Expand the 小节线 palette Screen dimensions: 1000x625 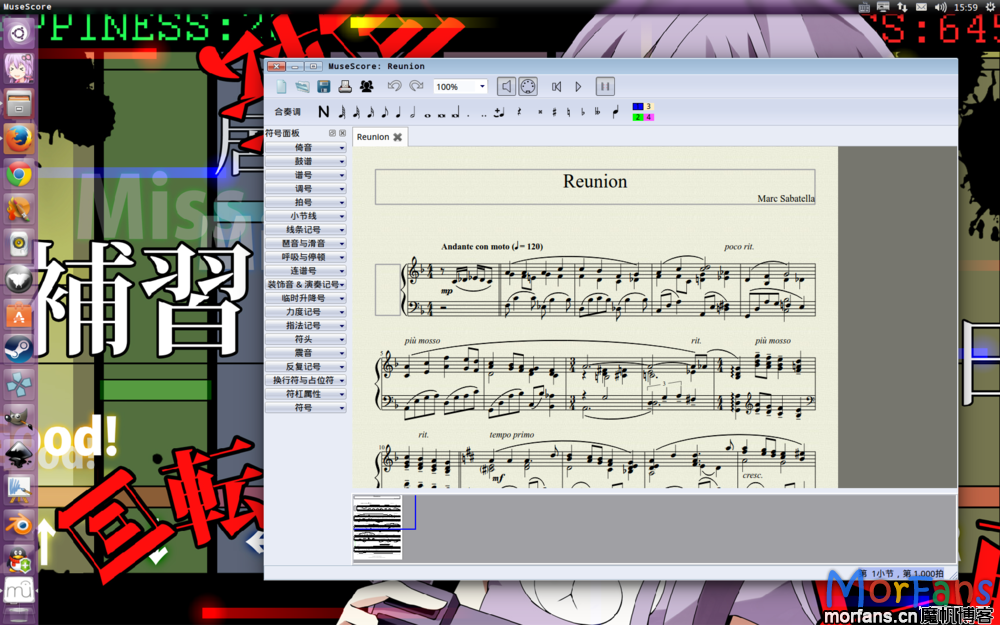click(306, 216)
